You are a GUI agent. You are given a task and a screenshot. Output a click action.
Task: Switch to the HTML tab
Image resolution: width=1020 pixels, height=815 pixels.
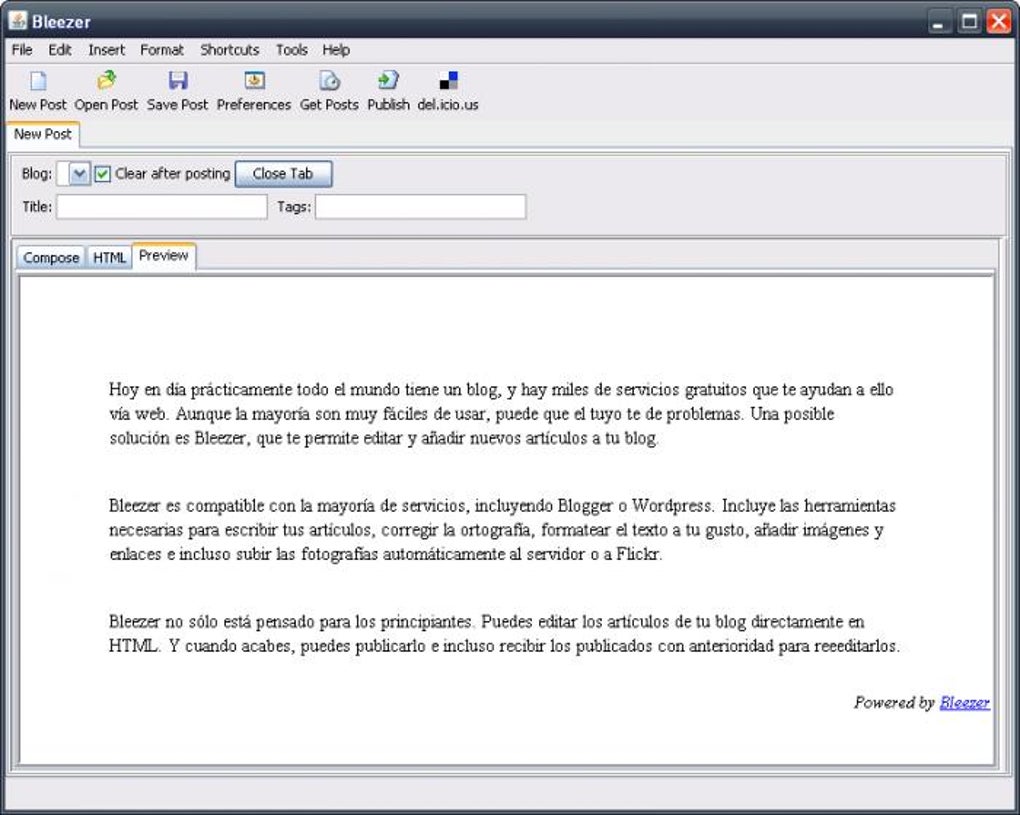pyautogui.click(x=109, y=257)
